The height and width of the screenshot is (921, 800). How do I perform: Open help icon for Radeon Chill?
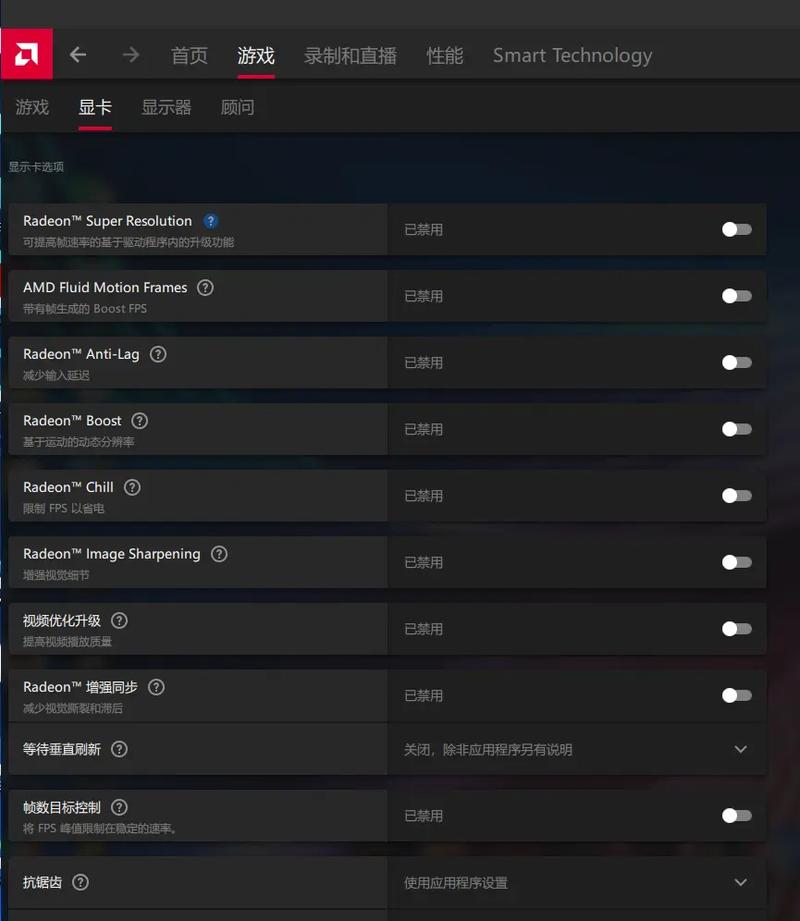132,488
